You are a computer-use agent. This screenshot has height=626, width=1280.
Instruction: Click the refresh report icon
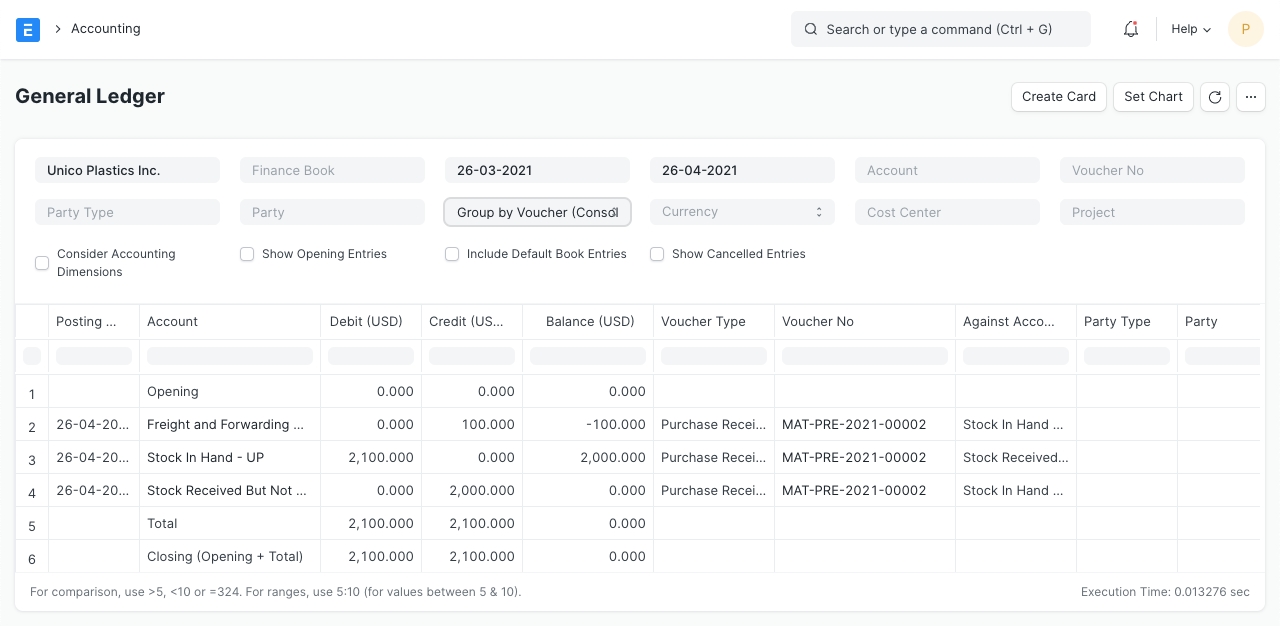(x=1215, y=97)
